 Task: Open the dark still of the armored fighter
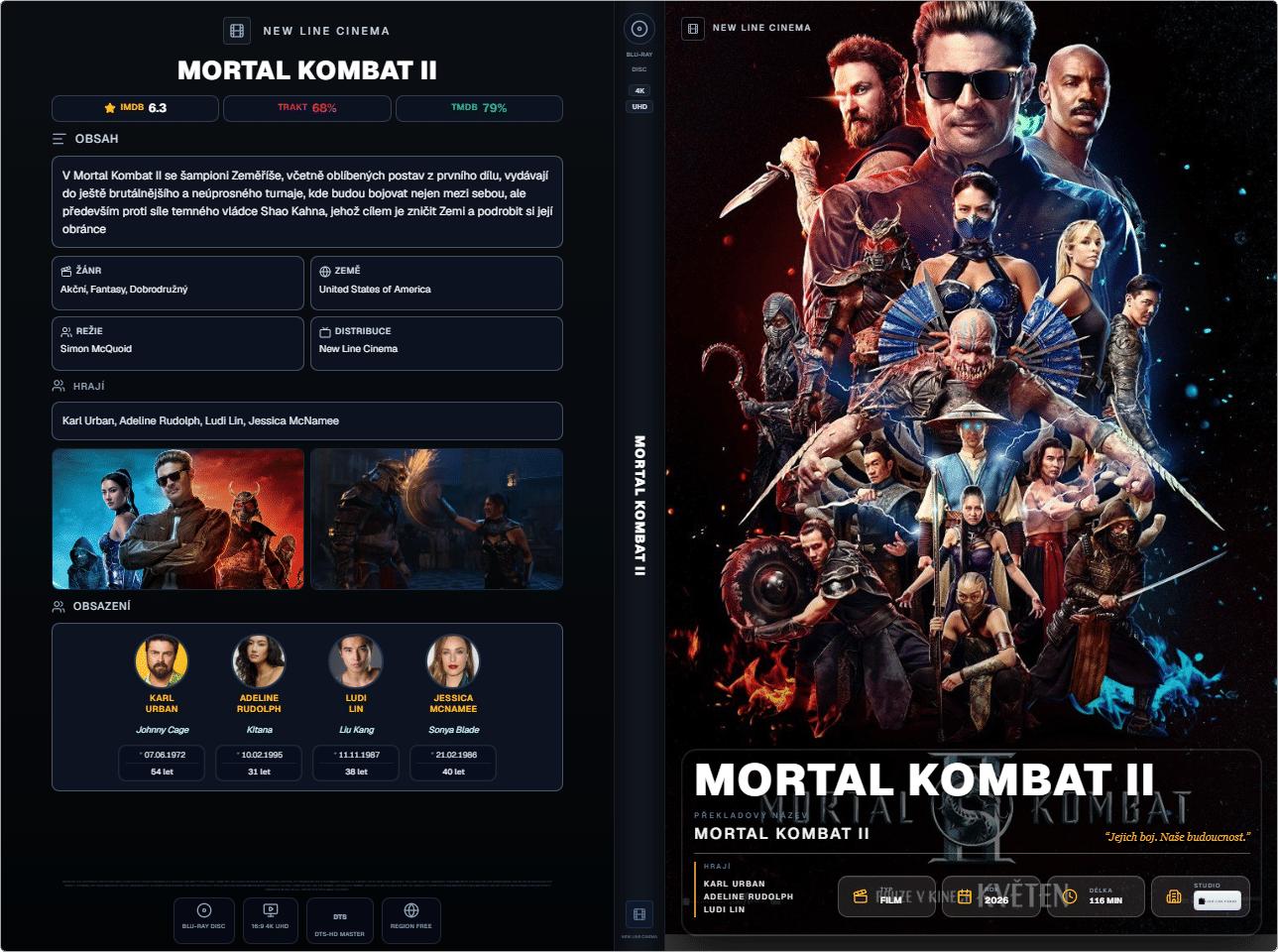pos(437,519)
